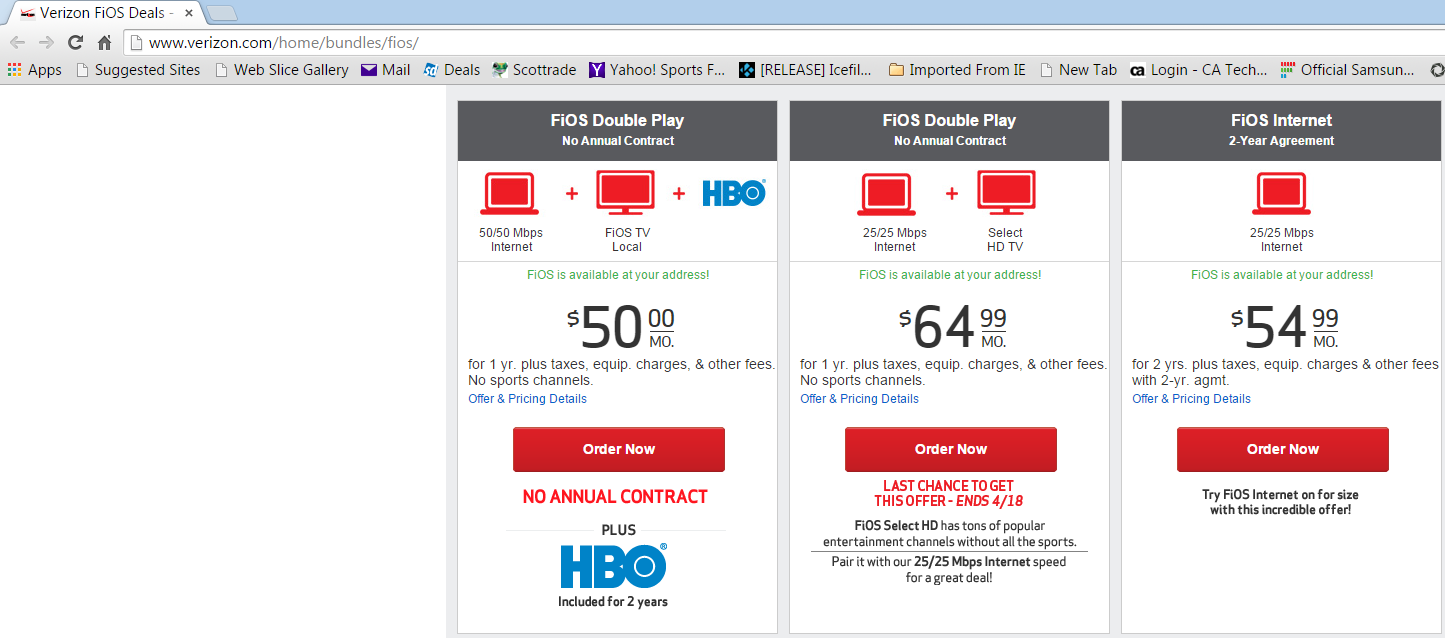Go to the Home page icon
This screenshot has height=638, width=1445.
pos(104,43)
